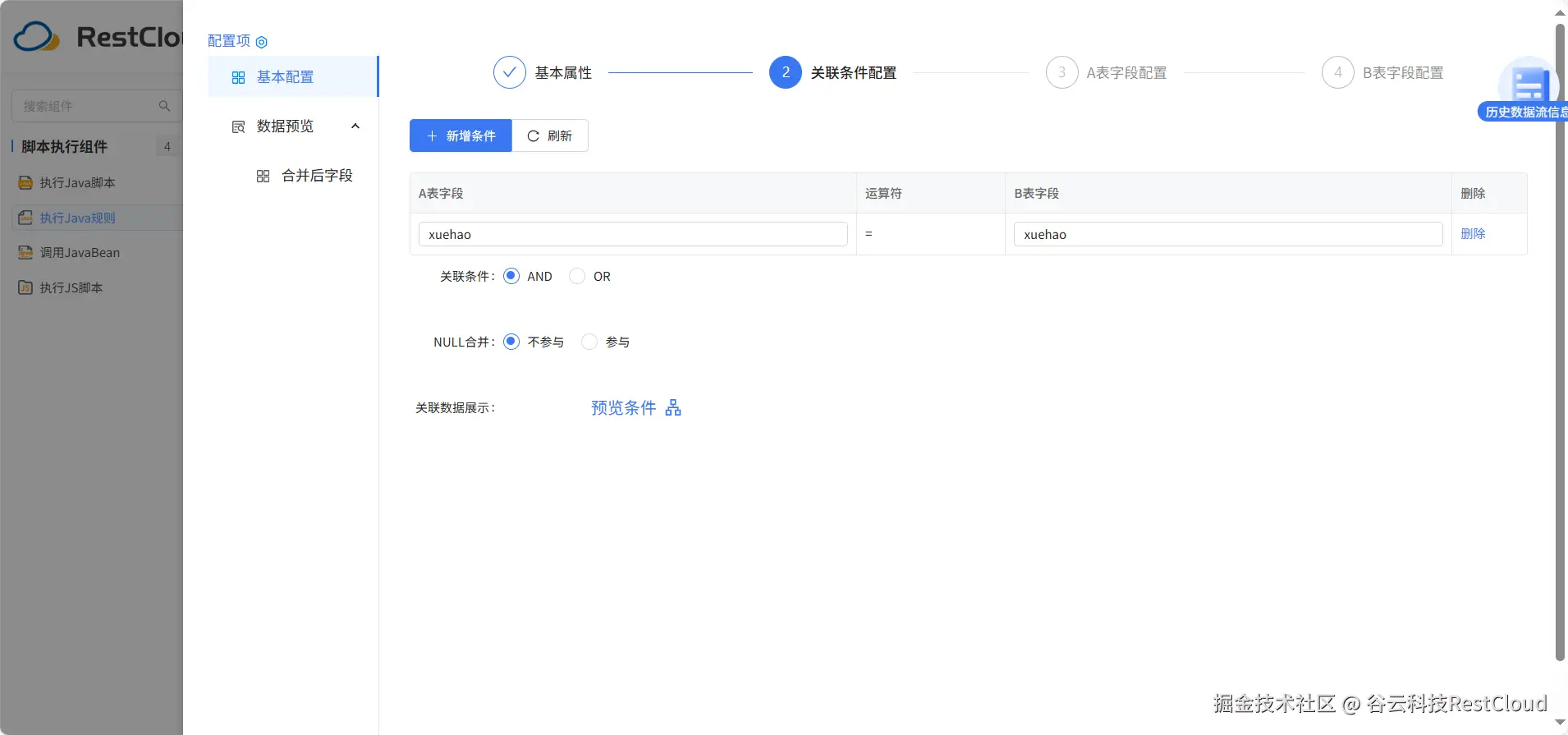The height and width of the screenshot is (735, 1568).
Task: Click the 合并后字段 grid icon
Action: tap(263, 176)
